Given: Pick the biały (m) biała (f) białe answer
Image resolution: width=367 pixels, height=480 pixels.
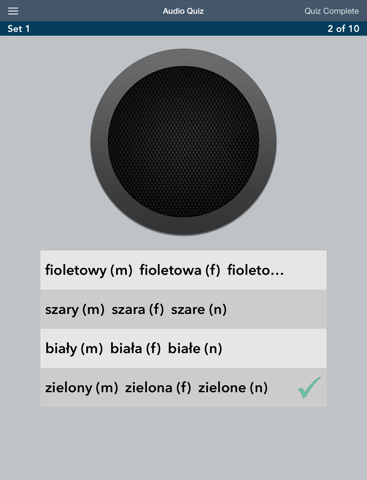Looking at the screenshot, I should 183,349.
